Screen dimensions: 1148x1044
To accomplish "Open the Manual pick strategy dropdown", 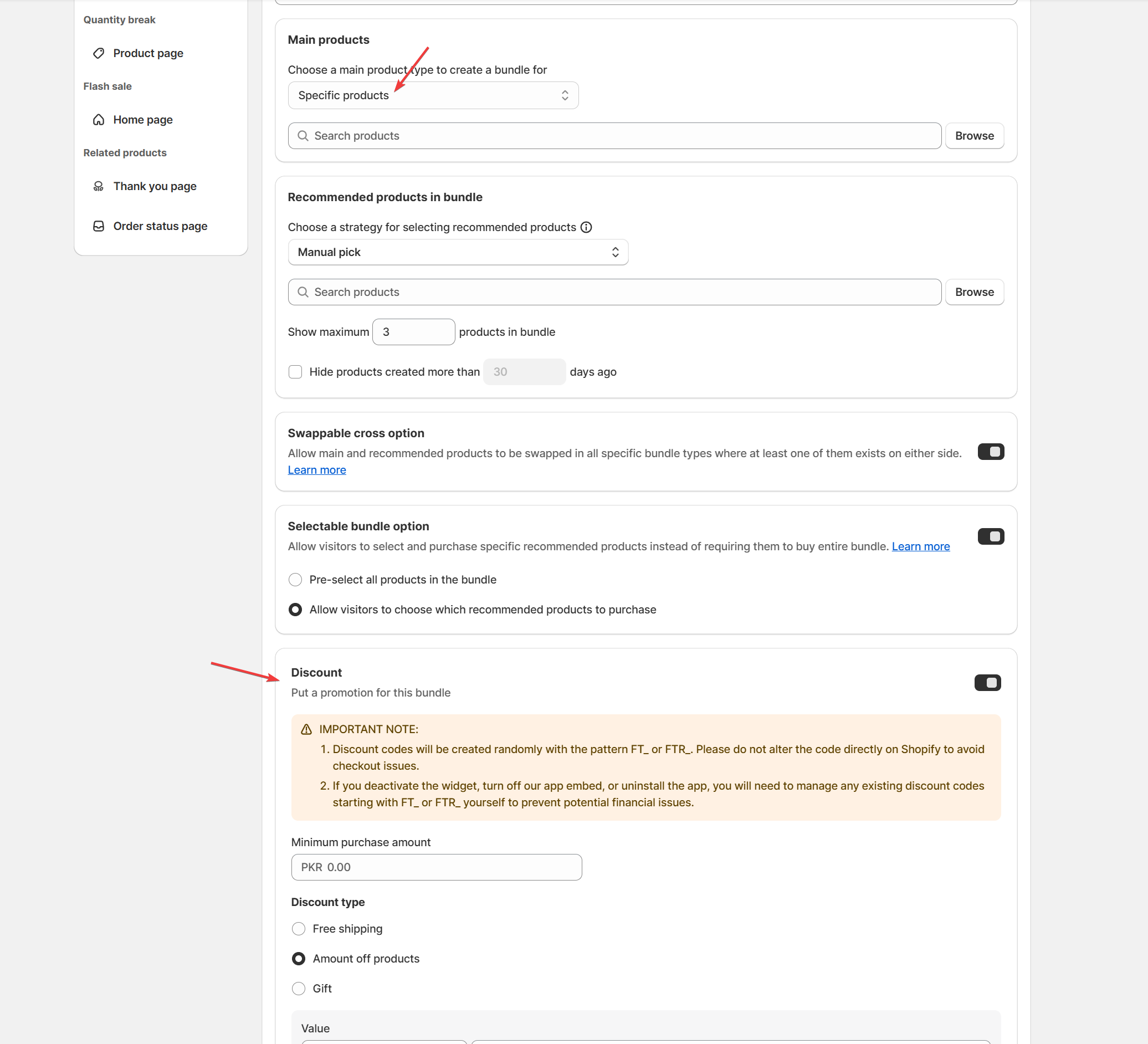I will 457,252.
